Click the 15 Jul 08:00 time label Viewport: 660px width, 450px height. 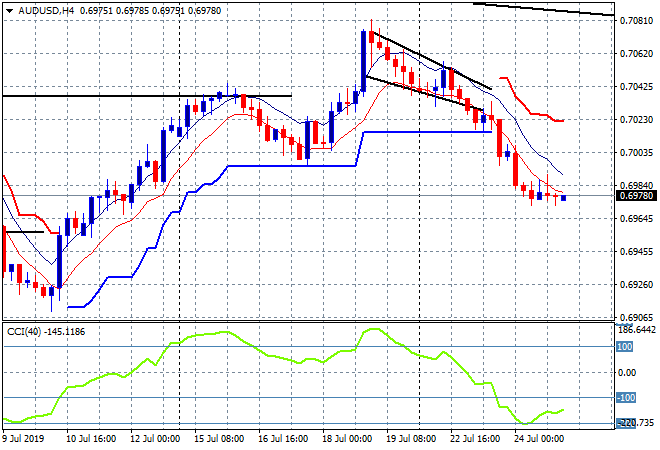click(219, 439)
